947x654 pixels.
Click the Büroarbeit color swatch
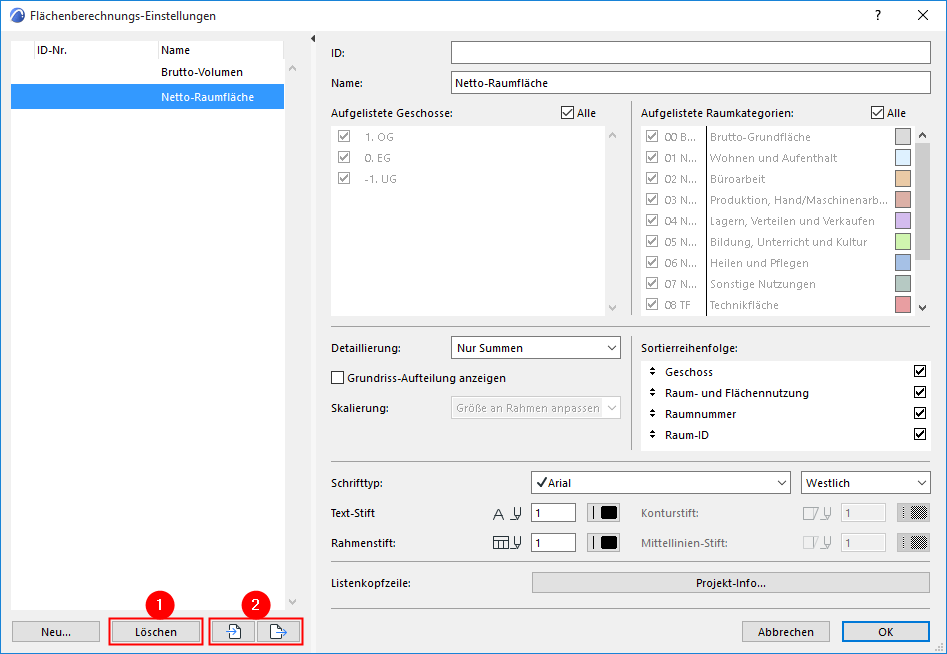[903, 179]
